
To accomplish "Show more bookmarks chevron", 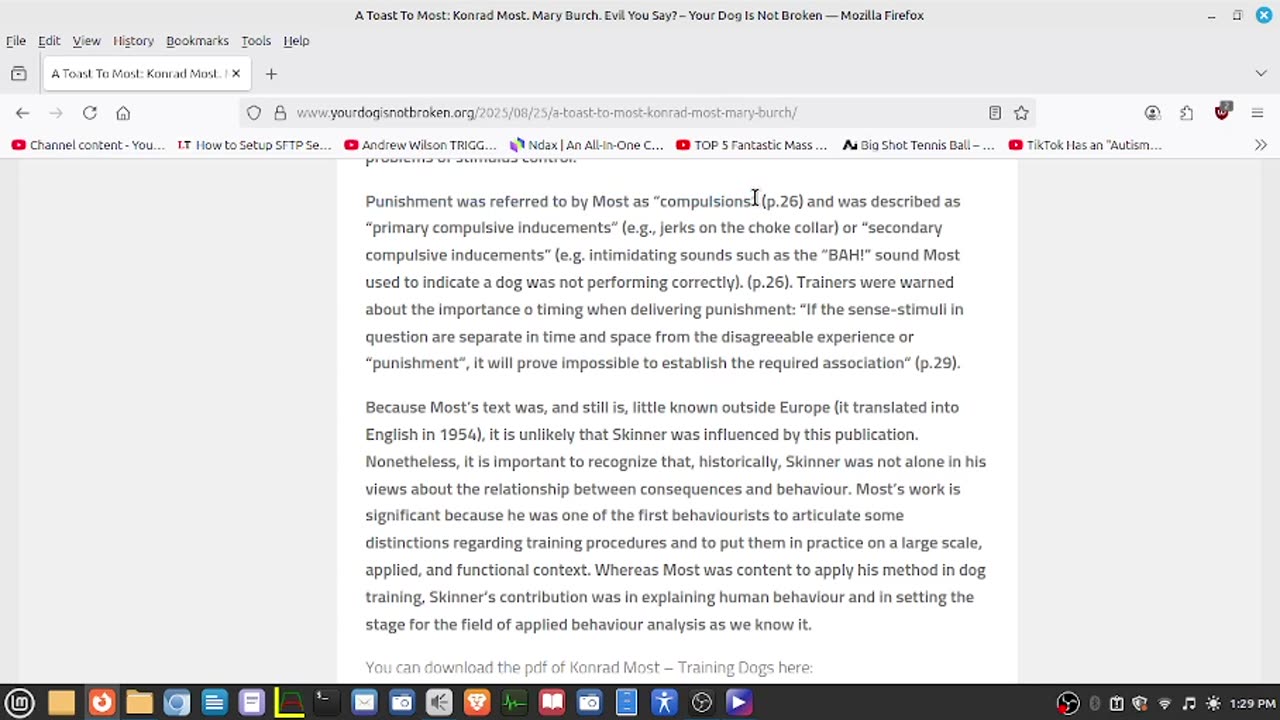I will tap(1260, 145).
